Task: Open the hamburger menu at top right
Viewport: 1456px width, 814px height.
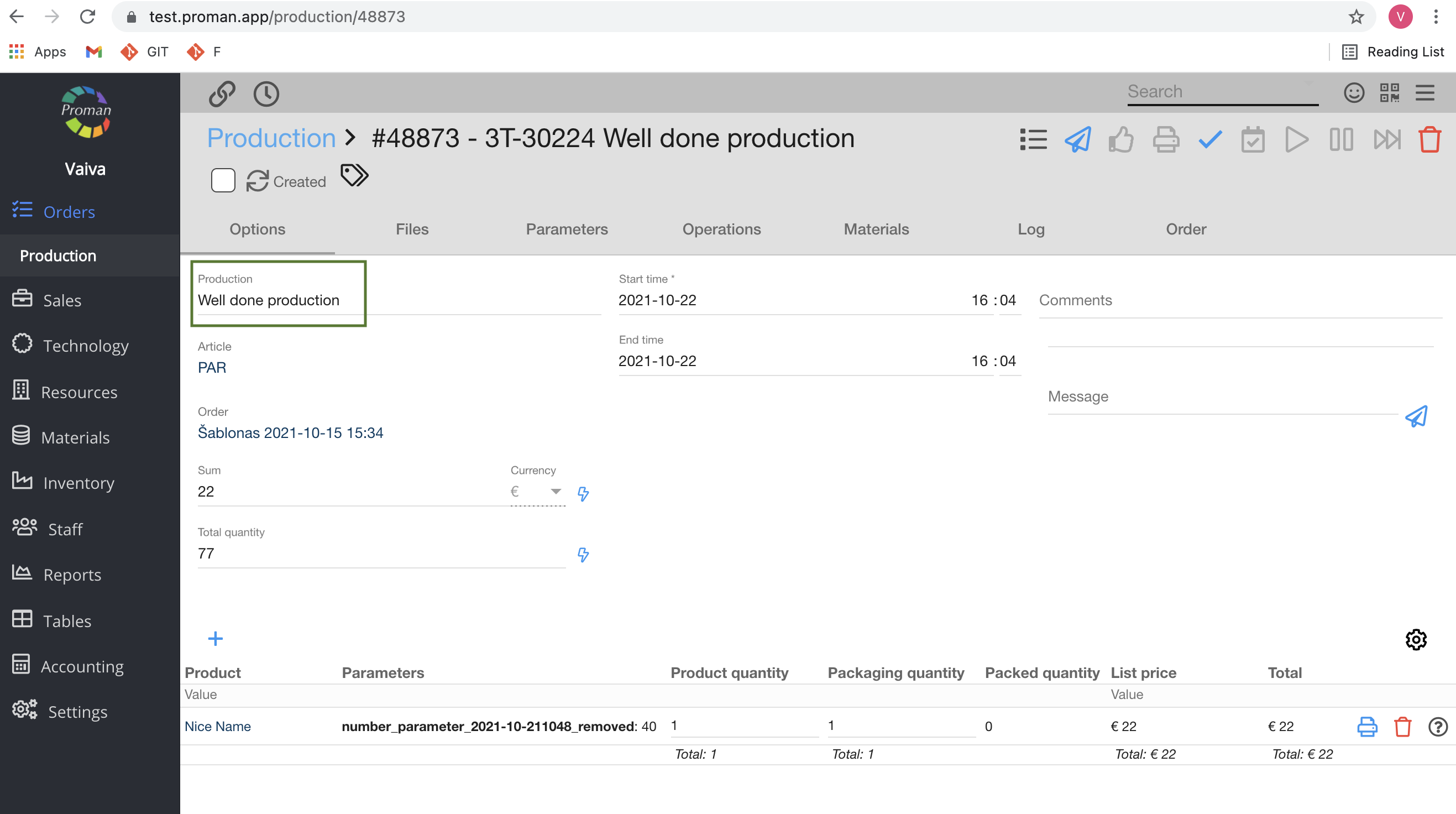Action: (1424, 93)
